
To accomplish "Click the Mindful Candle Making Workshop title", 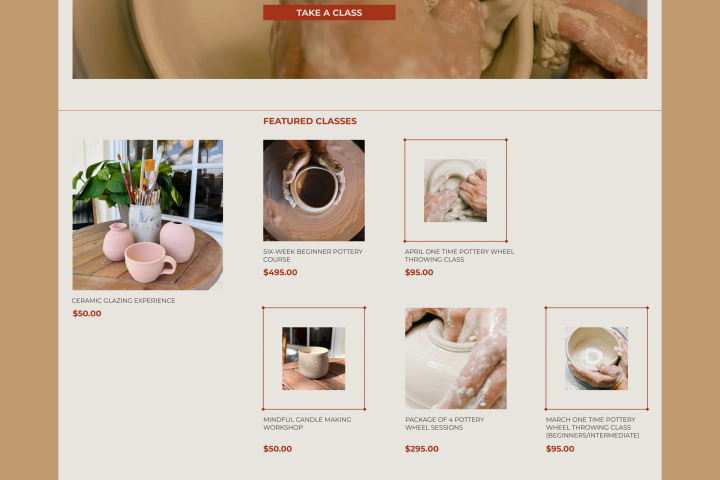I will tap(307, 423).
